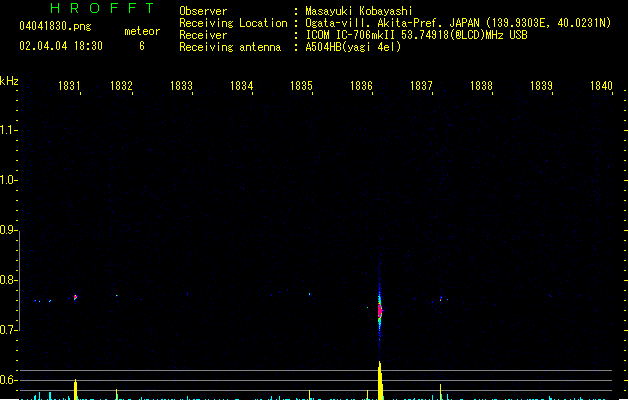629x400 pixels.
Task: Click the 1832 time axis label
Action: 121,86
